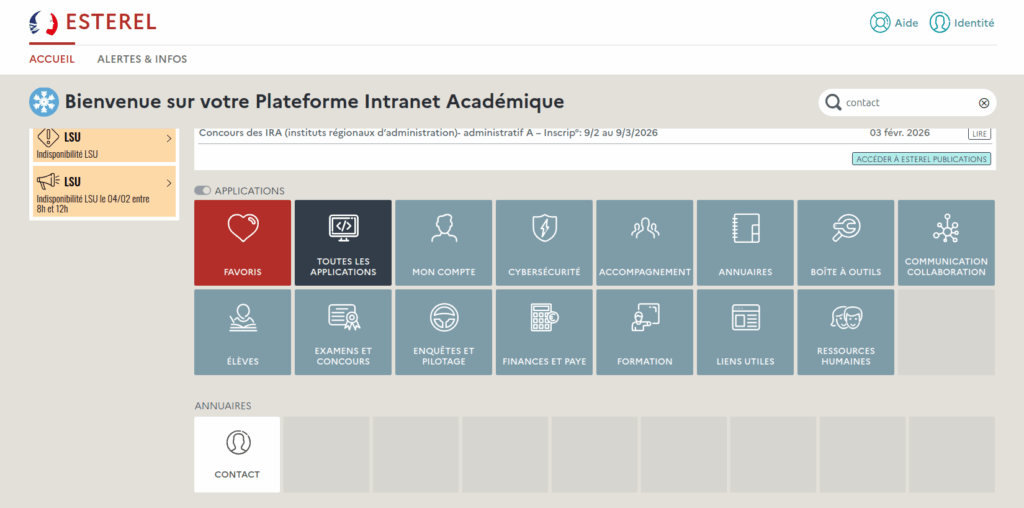Expand the Indisponibilité LSU alert chevron
Image resolution: width=1024 pixels, height=508 pixels.
coord(168,138)
